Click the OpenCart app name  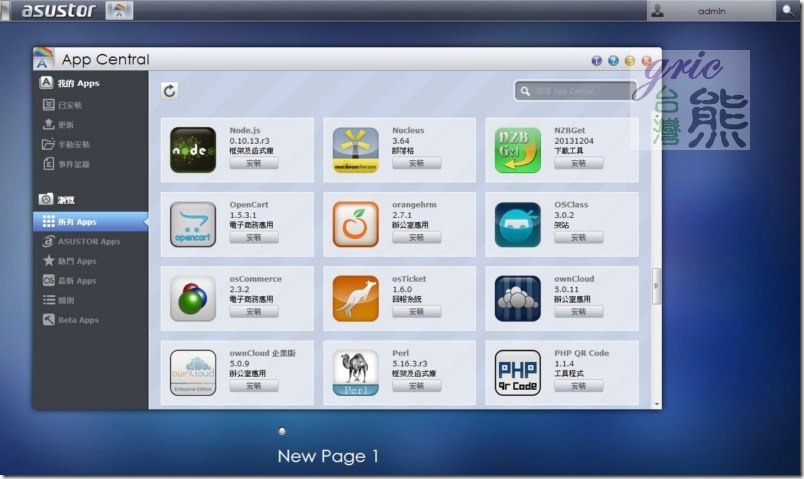pos(249,205)
